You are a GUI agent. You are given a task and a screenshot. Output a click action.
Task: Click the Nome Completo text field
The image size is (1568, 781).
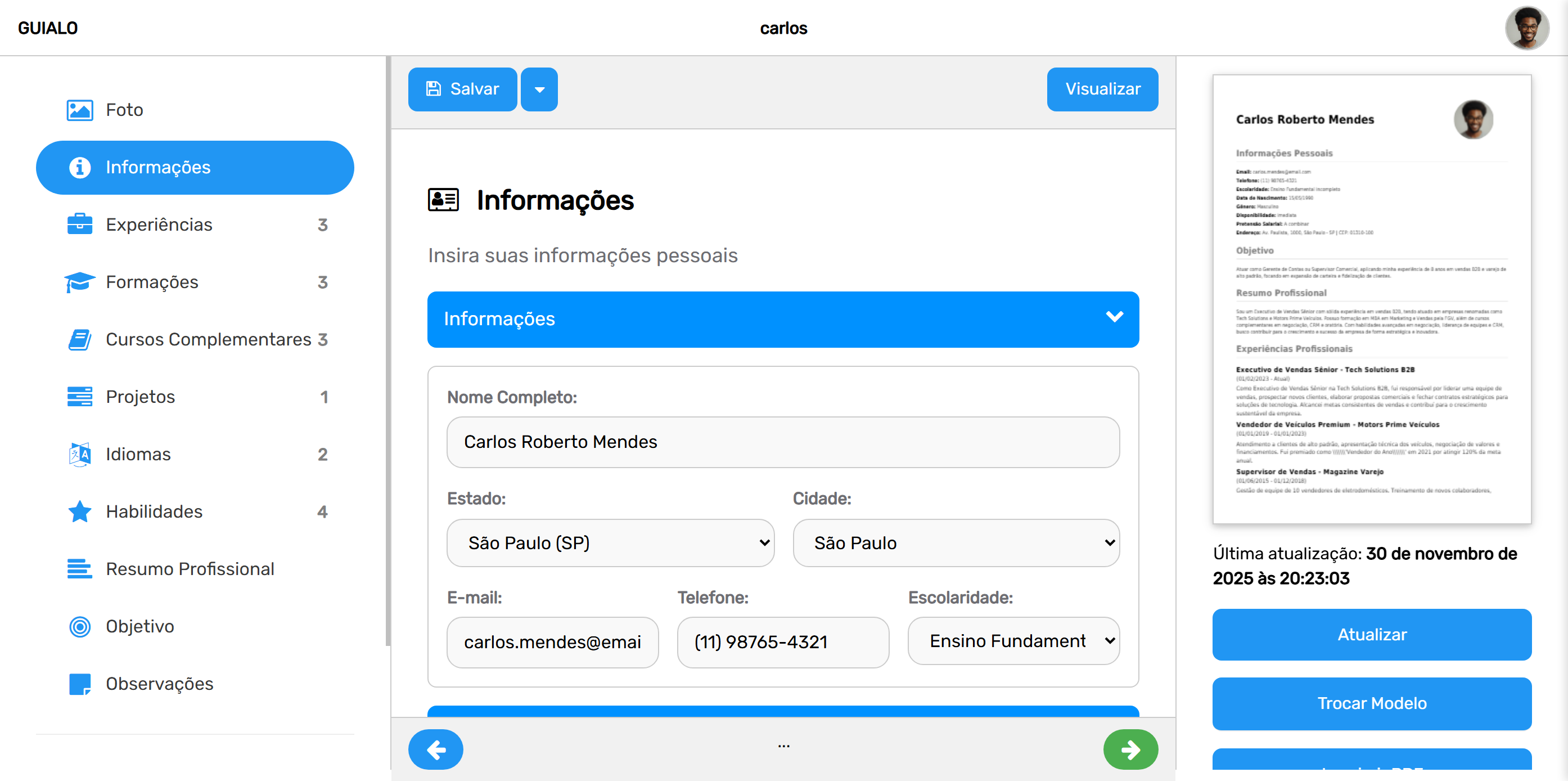click(783, 442)
